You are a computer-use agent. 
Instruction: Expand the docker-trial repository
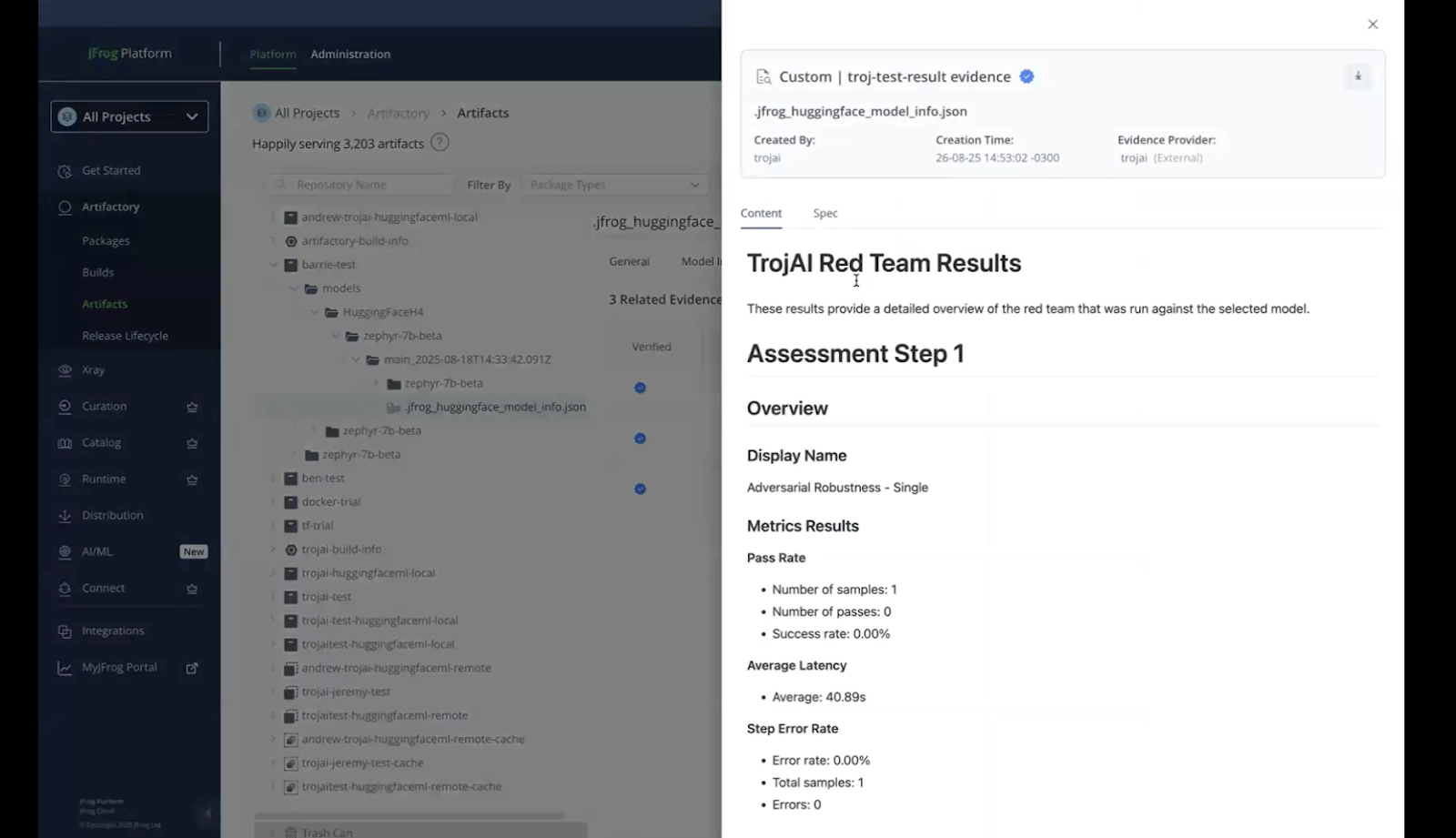(272, 501)
